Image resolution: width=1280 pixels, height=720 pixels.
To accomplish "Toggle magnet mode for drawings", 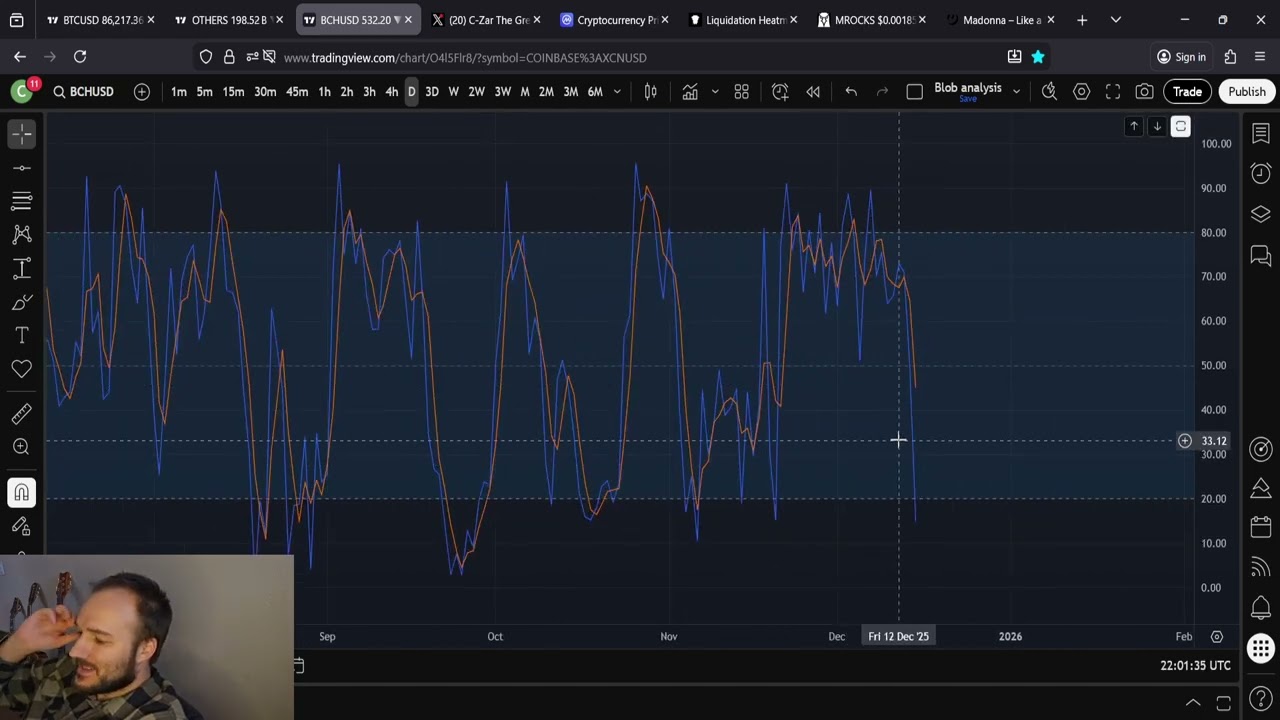I will (22, 492).
